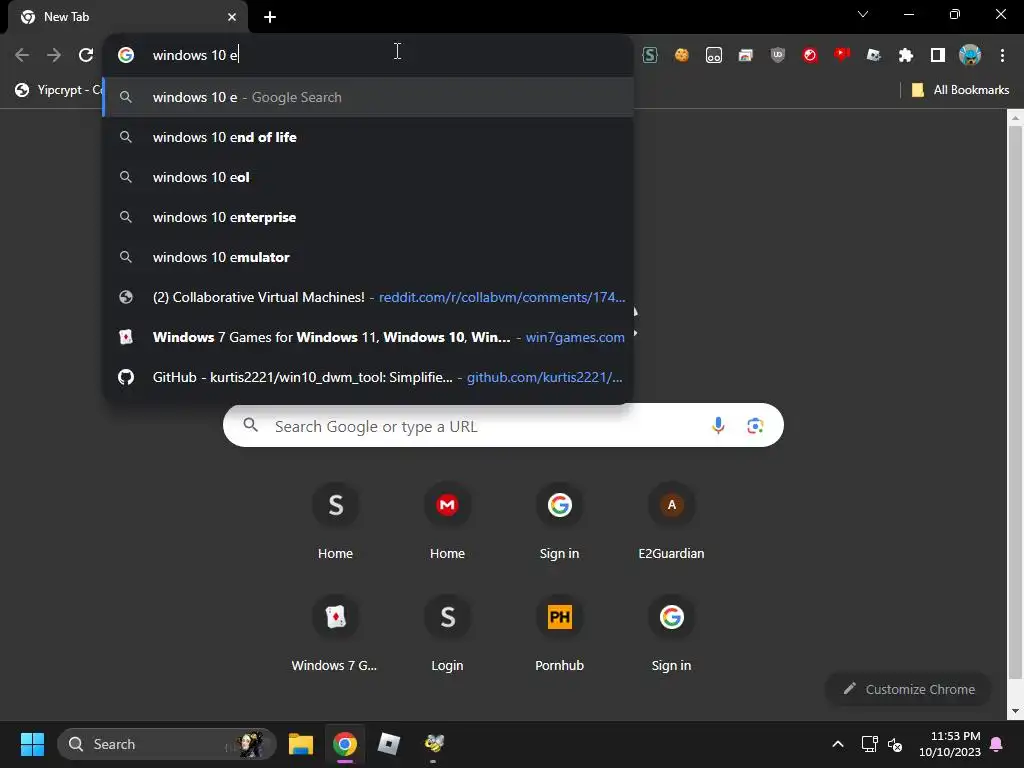Choose suggestion 'windows 10 enterprise'
Screen dimensions: 1024x768
tap(369, 217)
